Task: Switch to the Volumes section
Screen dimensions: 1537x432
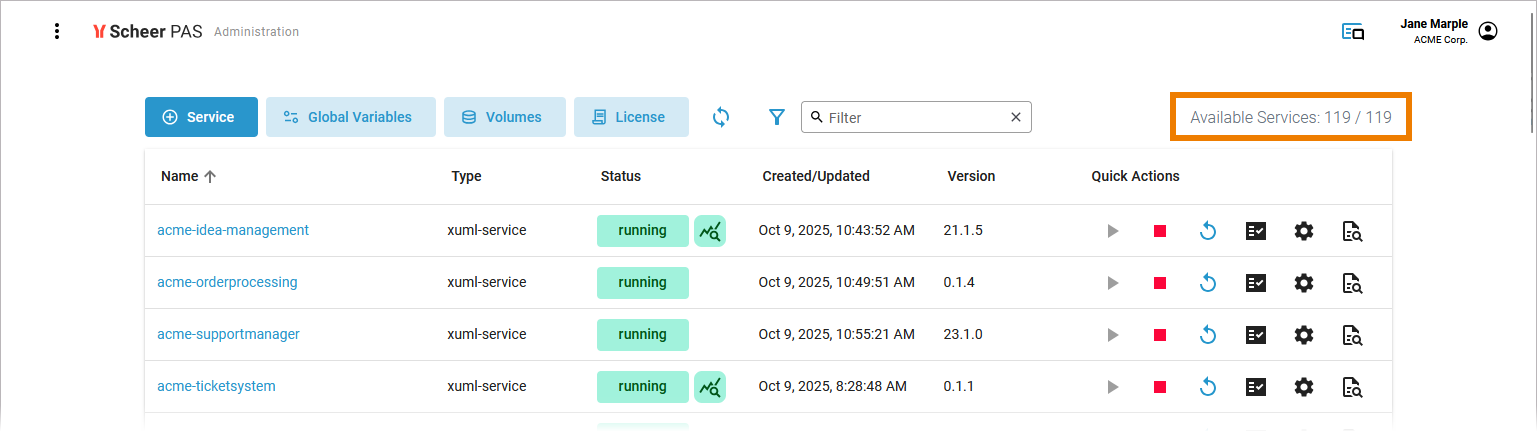Action: 504,117
